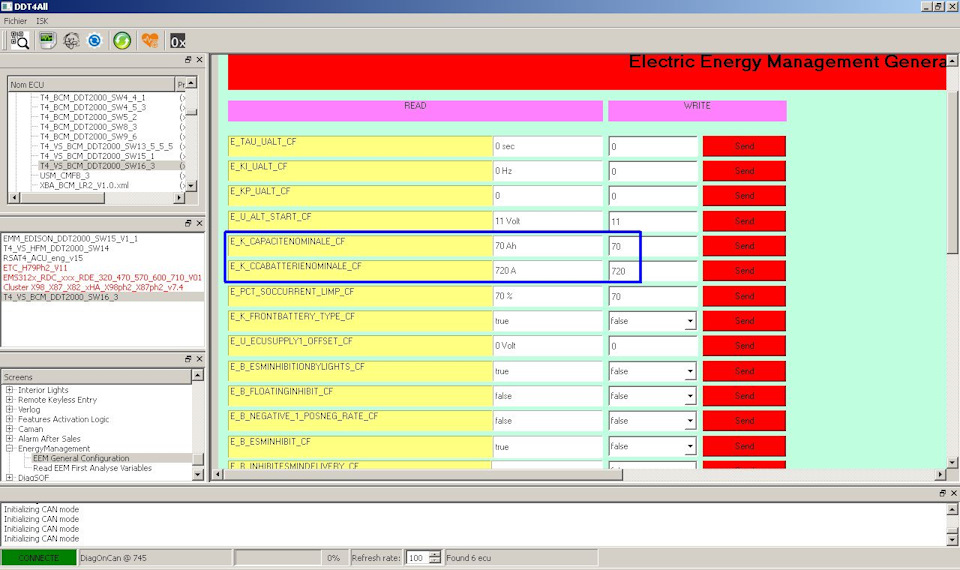The height and width of the screenshot is (570, 960).
Task: Click the orange heart diagnostic icon
Action: (149, 41)
